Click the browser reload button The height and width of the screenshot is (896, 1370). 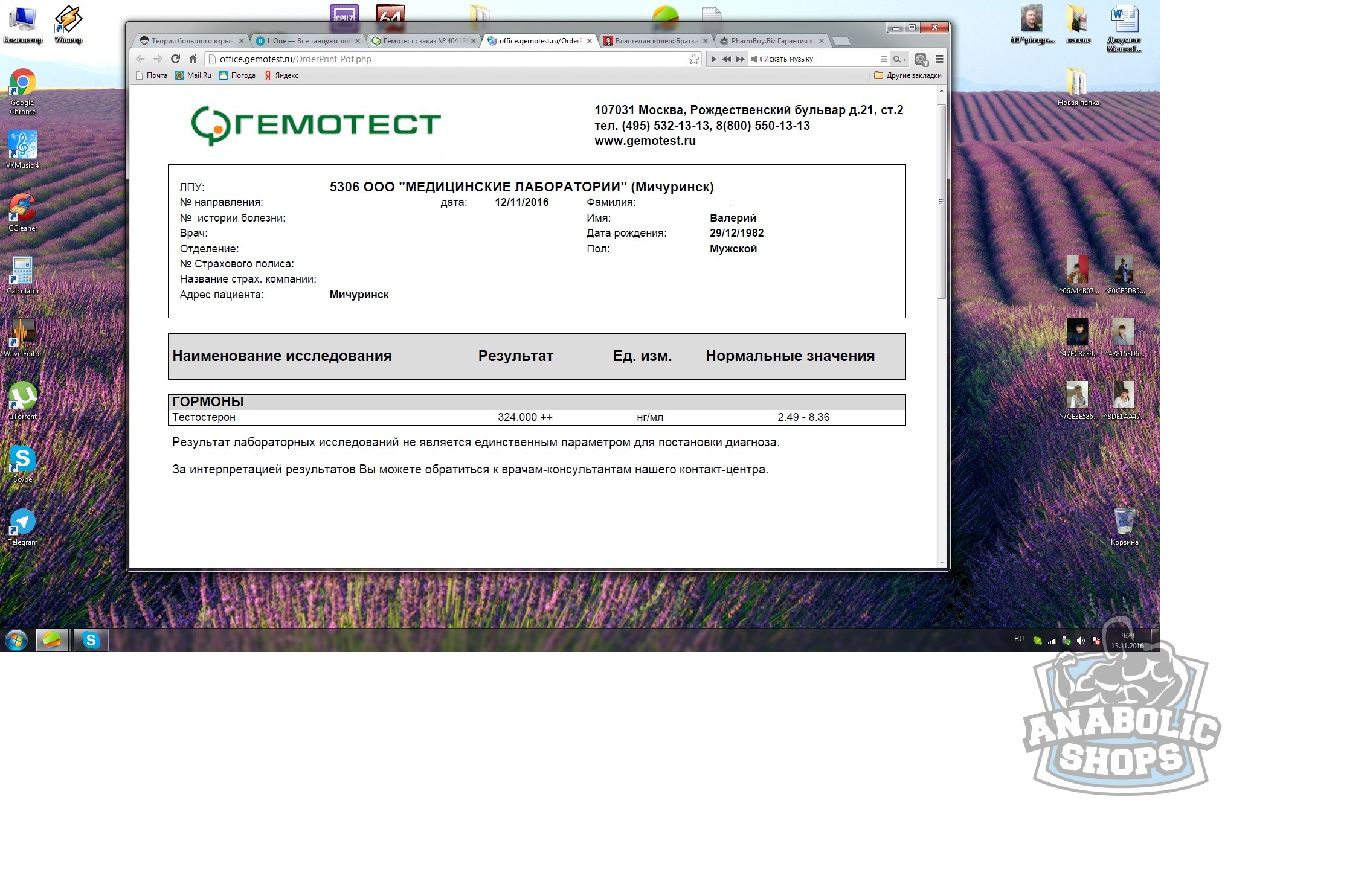(175, 59)
